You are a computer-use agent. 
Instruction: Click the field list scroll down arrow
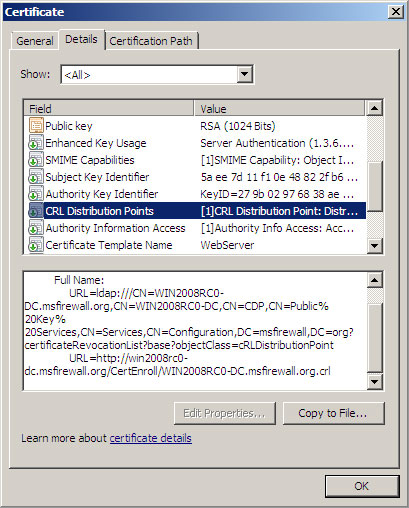tap(374, 246)
